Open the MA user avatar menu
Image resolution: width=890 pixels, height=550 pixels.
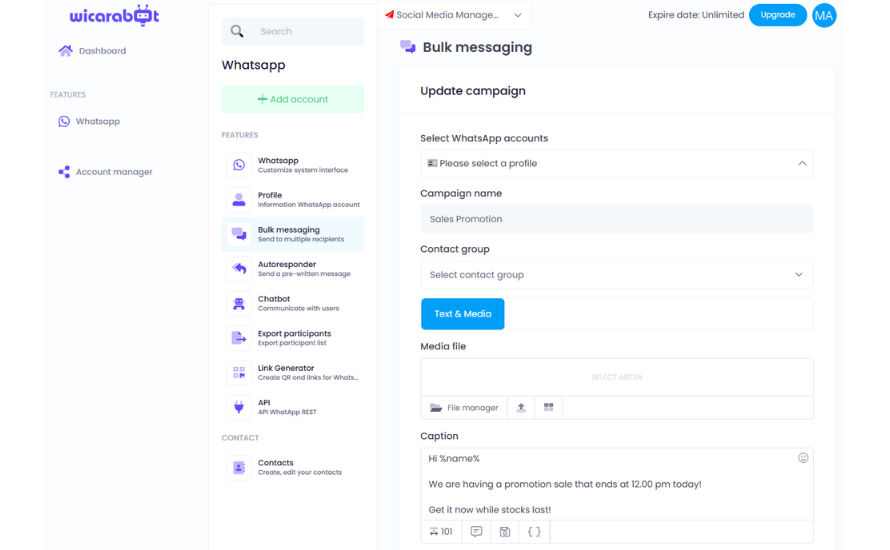[824, 15]
